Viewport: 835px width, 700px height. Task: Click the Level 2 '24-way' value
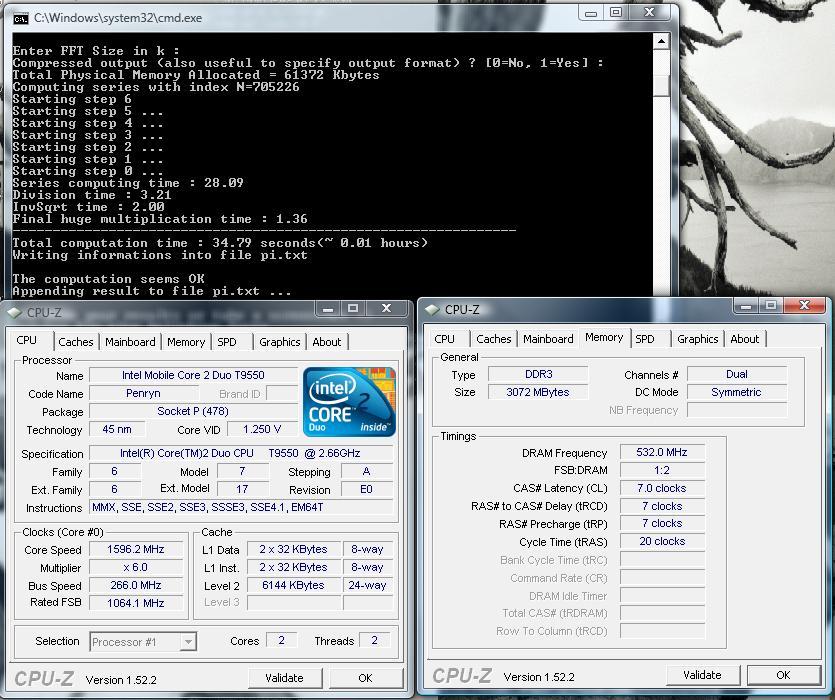click(367, 585)
